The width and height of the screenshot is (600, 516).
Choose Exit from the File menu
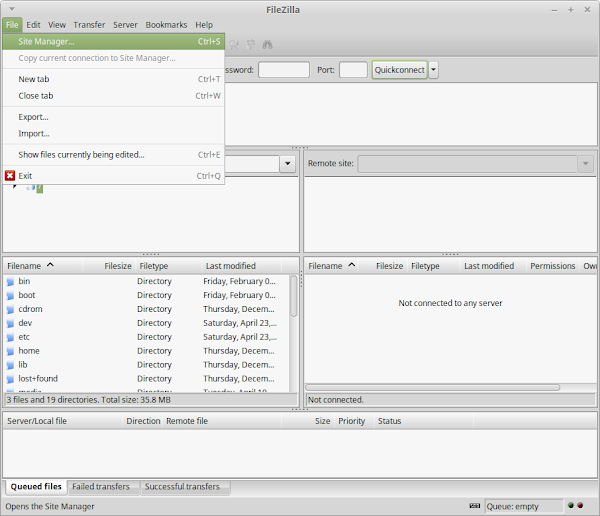tap(113, 176)
